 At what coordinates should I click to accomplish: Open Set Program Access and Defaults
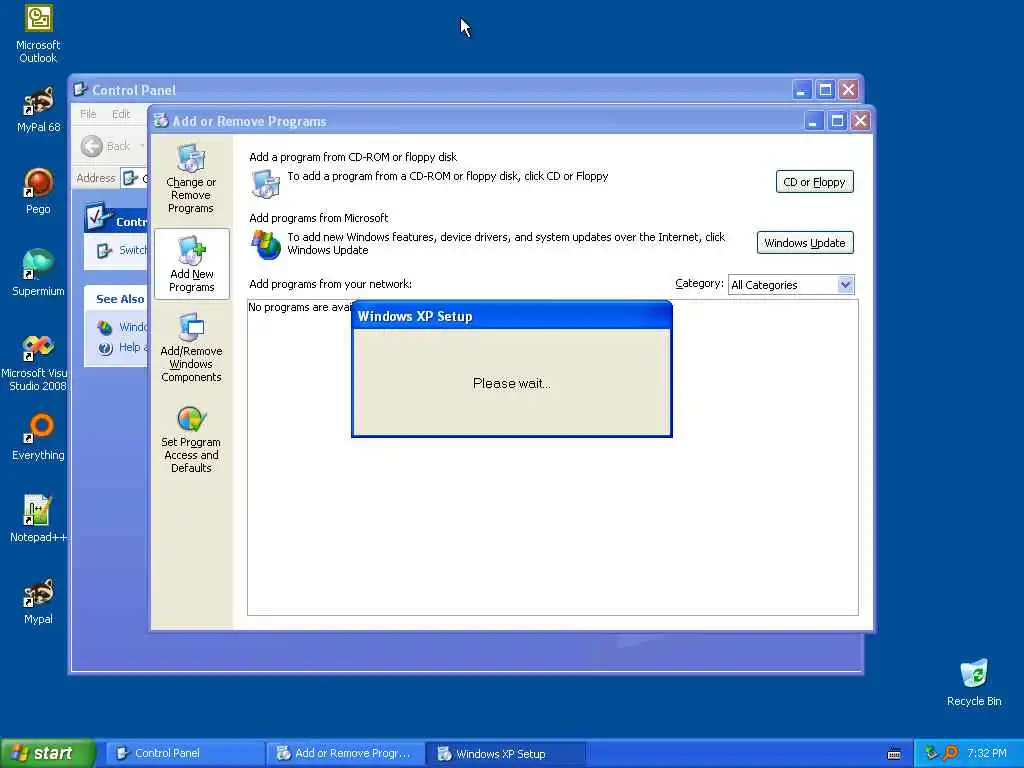pyautogui.click(x=191, y=440)
